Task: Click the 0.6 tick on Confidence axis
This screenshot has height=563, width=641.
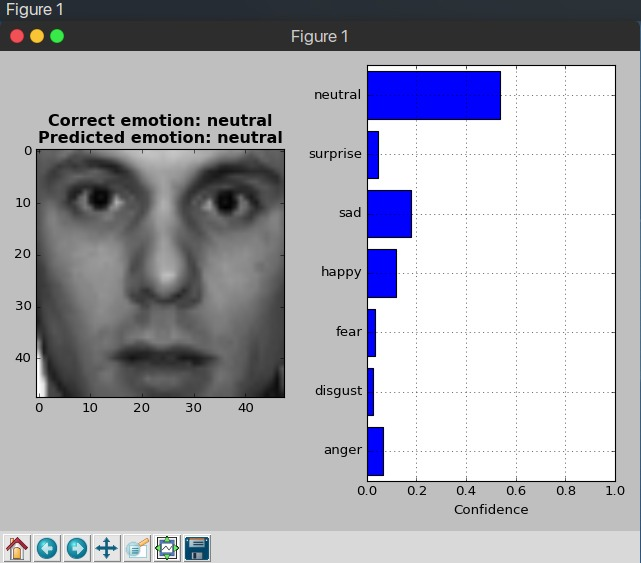Action: [x=516, y=490]
